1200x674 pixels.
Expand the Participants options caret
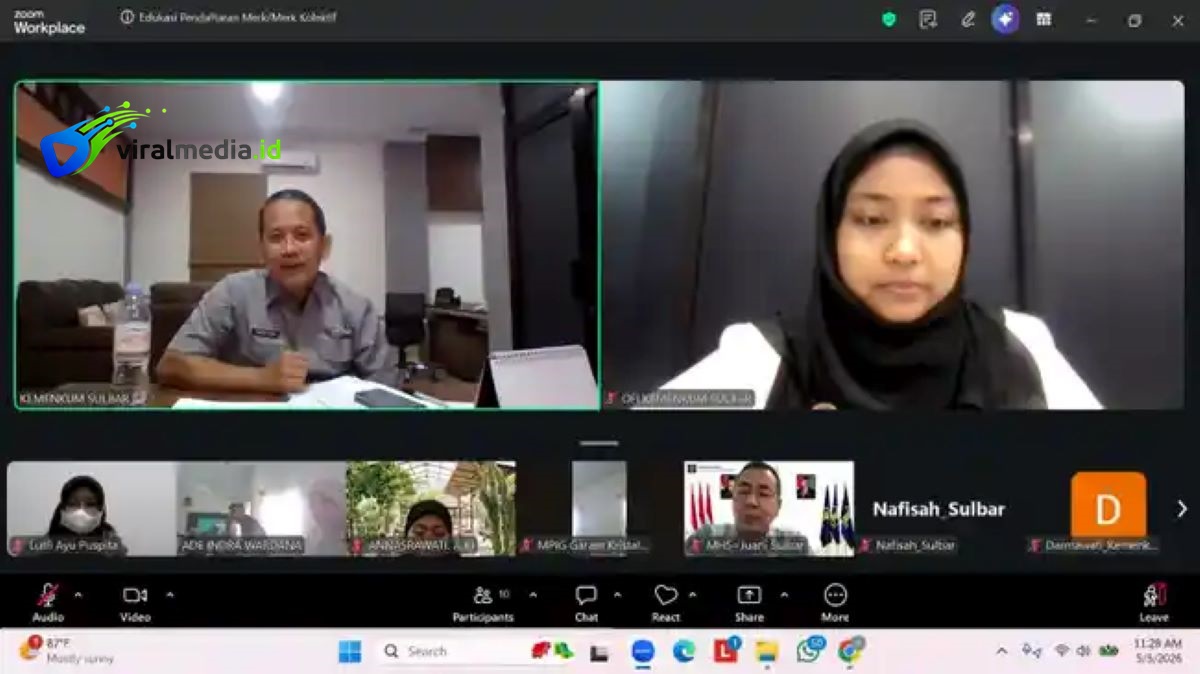[x=532, y=595]
